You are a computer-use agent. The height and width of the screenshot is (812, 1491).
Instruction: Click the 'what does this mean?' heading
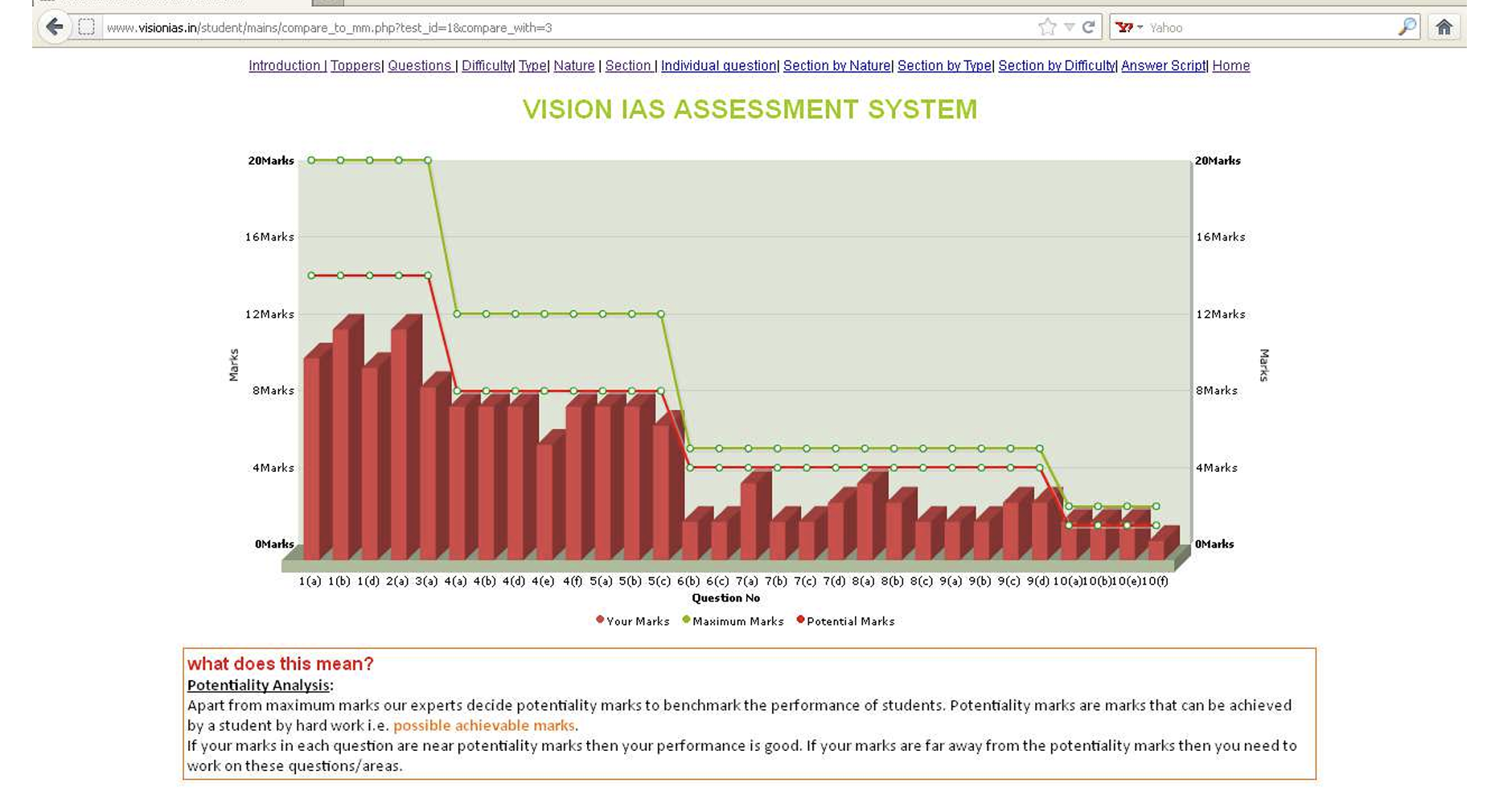coord(281,664)
